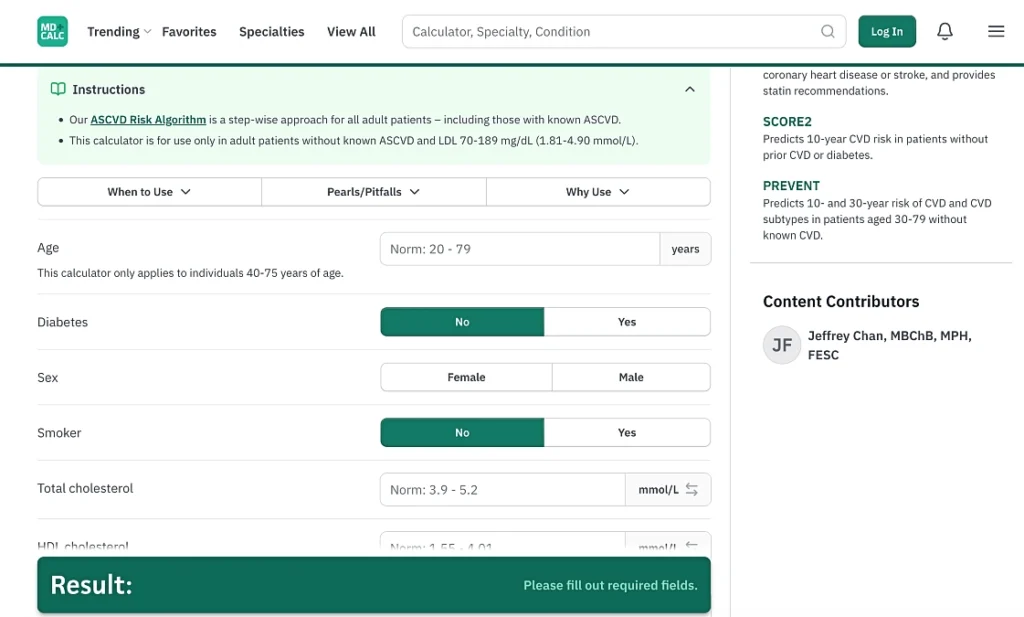Open Jeffrey Chan contributor profile
This screenshot has height=617, width=1024.
[889, 345]
